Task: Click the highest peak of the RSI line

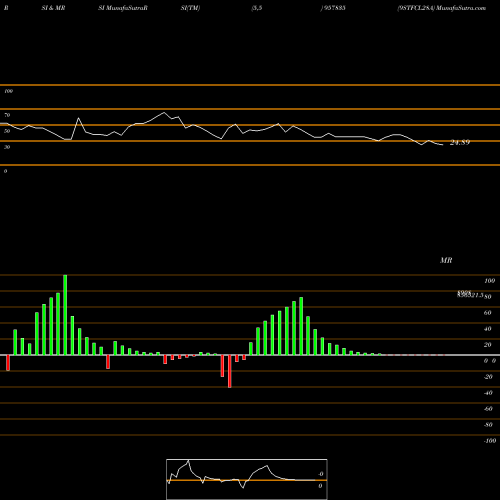Action: pos(164,113)
